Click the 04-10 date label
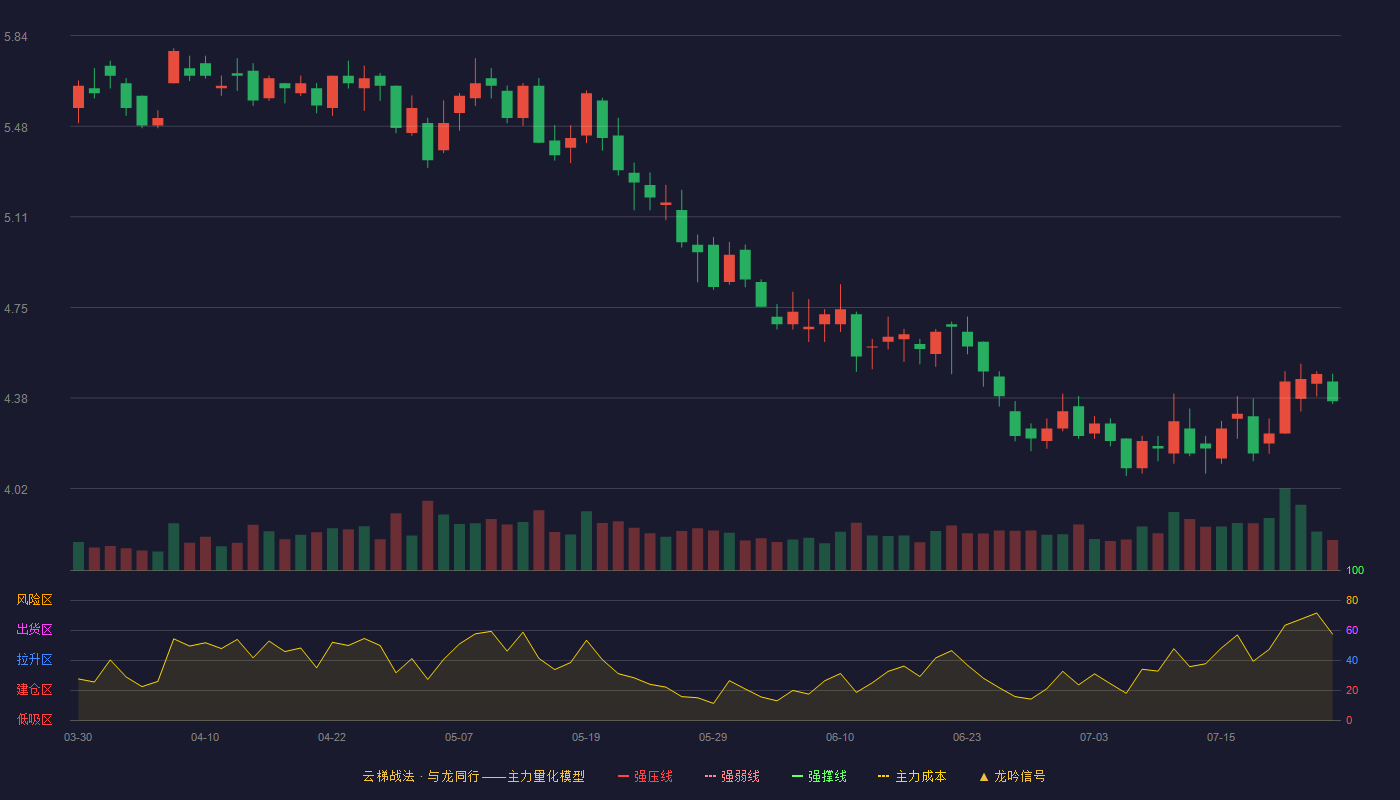Viewport: 1400px width, 800px height. pos(205,737)
